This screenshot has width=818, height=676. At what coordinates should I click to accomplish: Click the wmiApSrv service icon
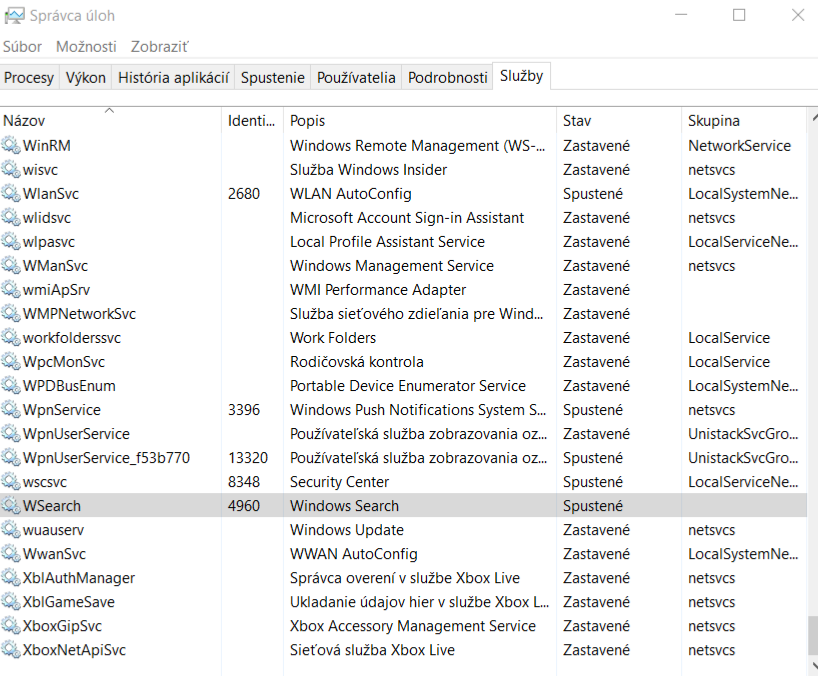click(10, 289)
